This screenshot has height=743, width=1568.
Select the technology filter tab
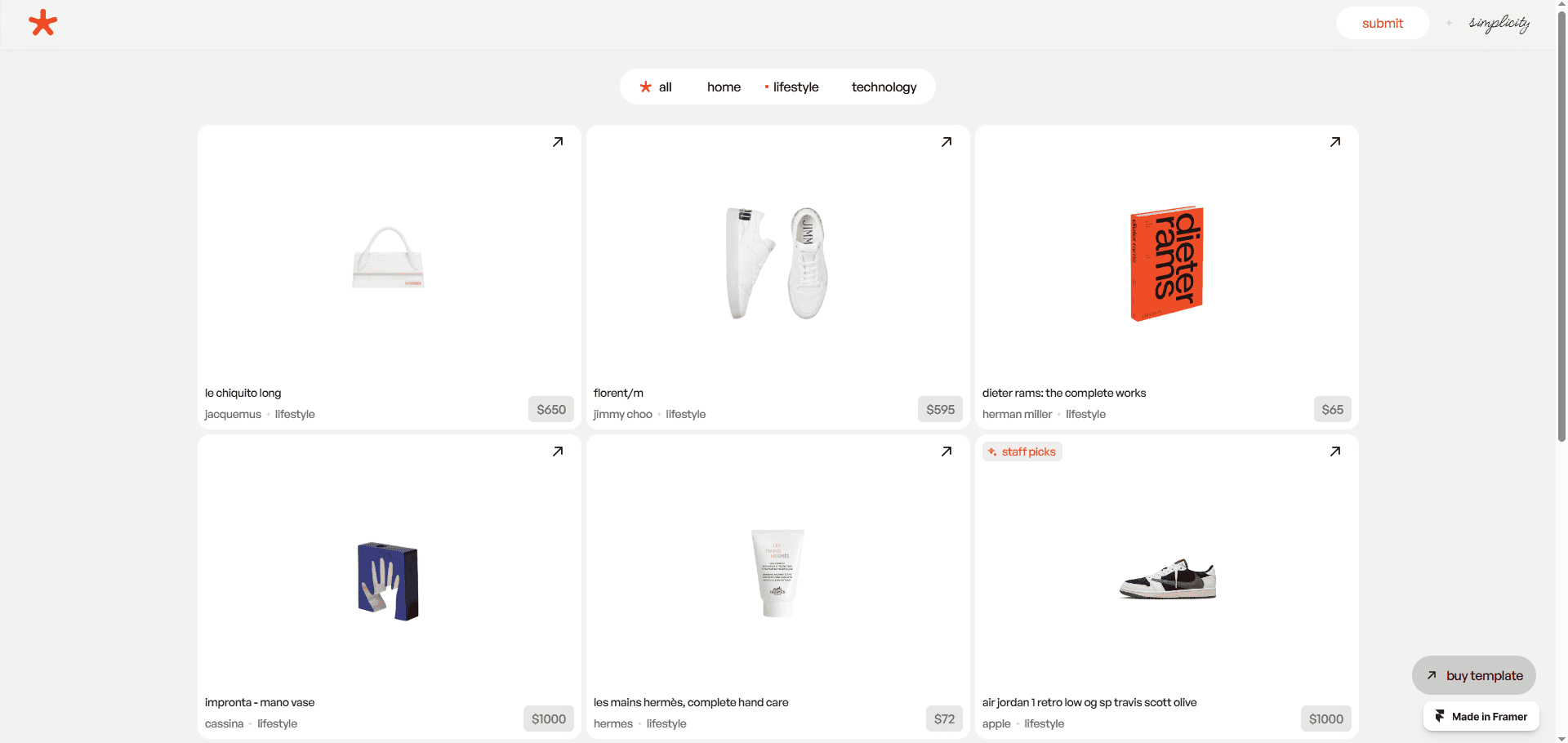[884, 87]
